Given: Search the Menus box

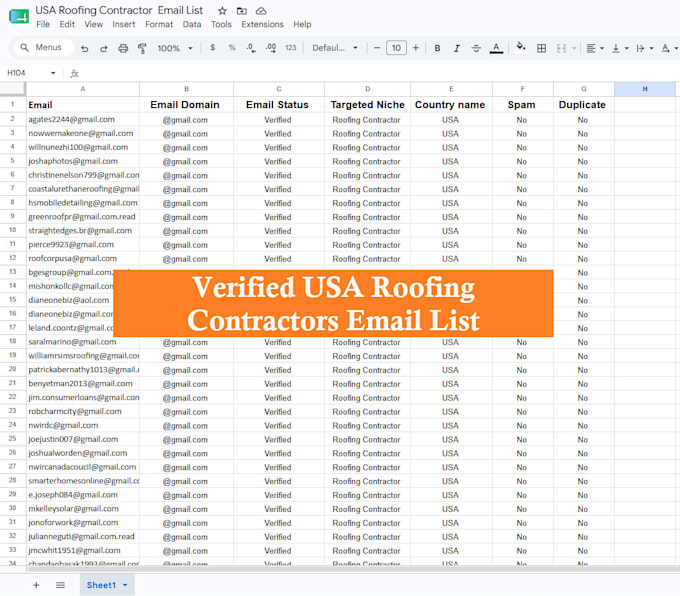Looking at the screenshot, I should coord(43,47).
